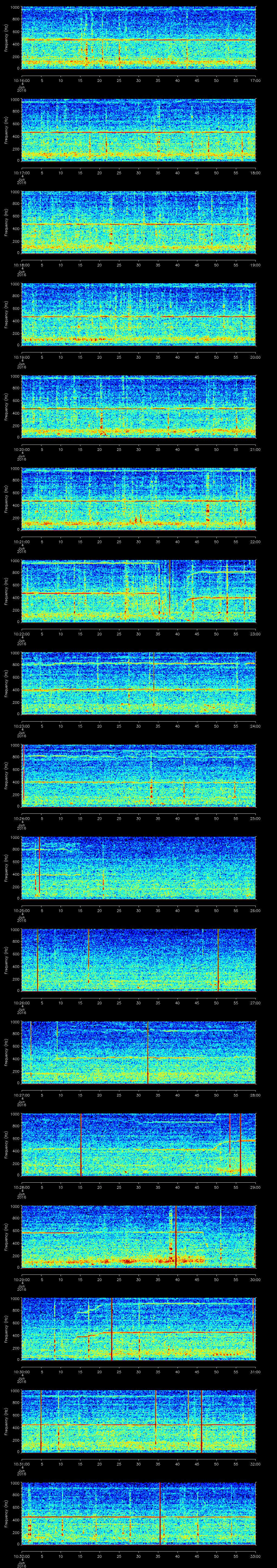
Task: Open the spectrogram panel starting at 10:18:00
Action: pyautogui.click(x=139, y=222)
